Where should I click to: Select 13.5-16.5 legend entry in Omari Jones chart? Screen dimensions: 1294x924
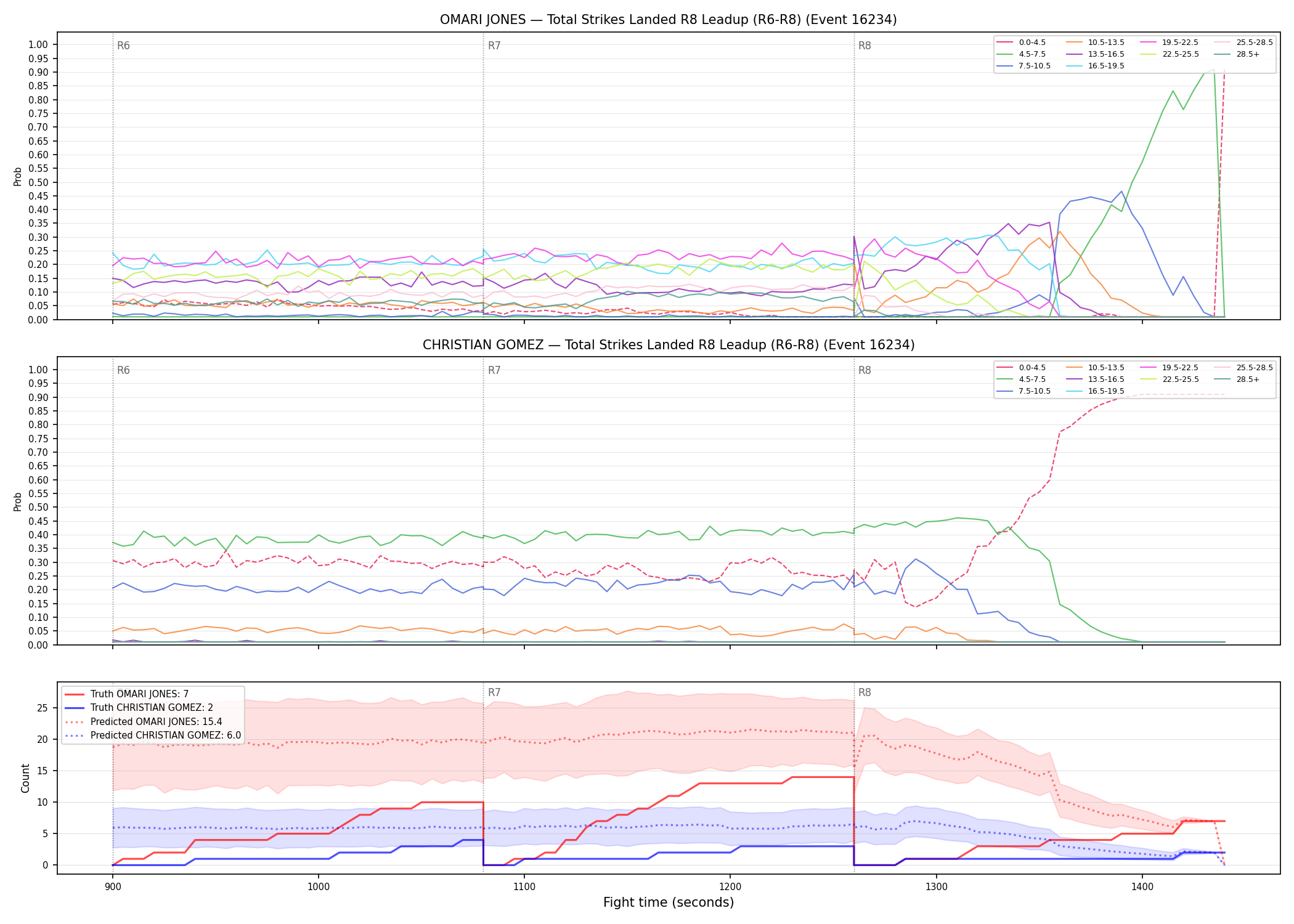1096,54
